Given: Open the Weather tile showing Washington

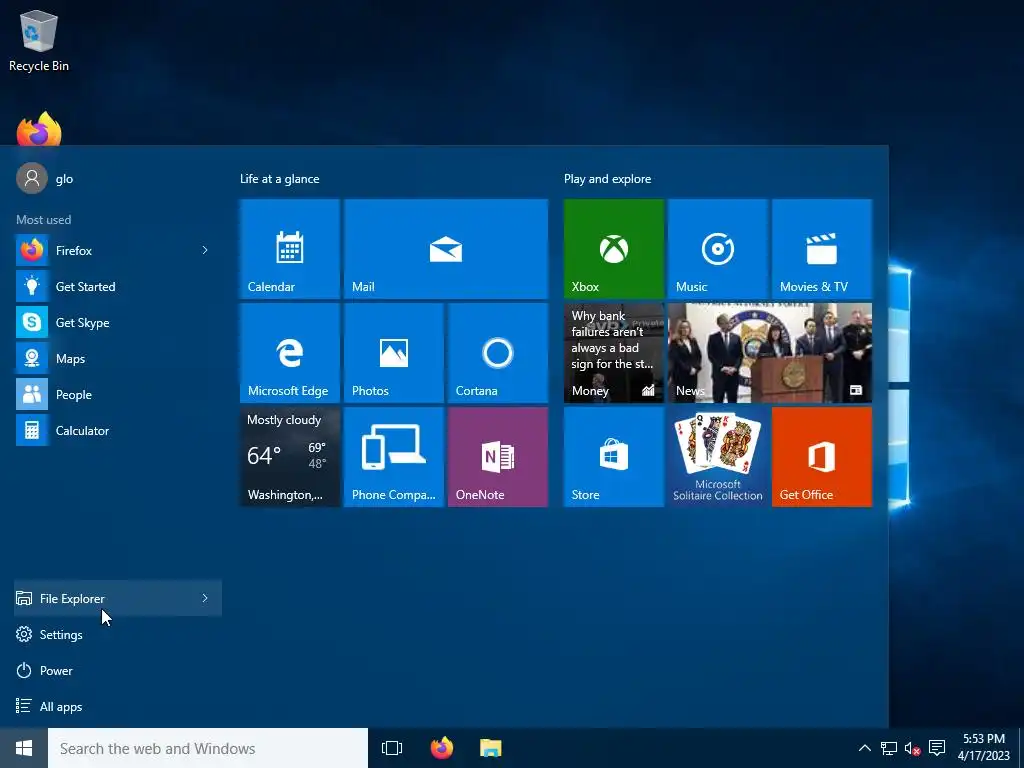Looking at the screenshot, I should click(x=289, y=456).
